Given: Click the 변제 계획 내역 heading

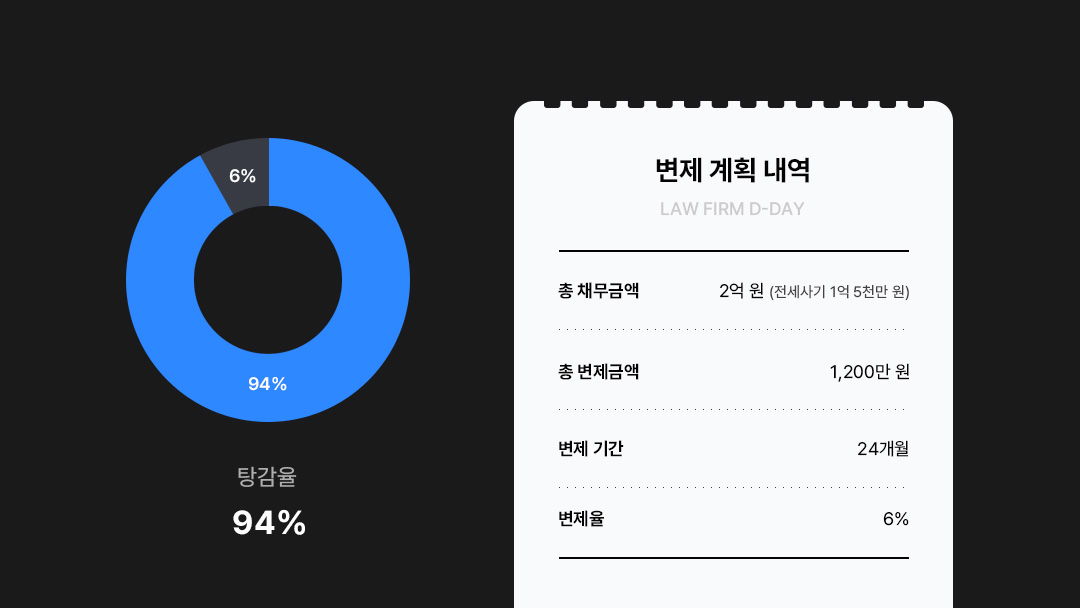Looking at the screenshot, I should tap(733, 170).
